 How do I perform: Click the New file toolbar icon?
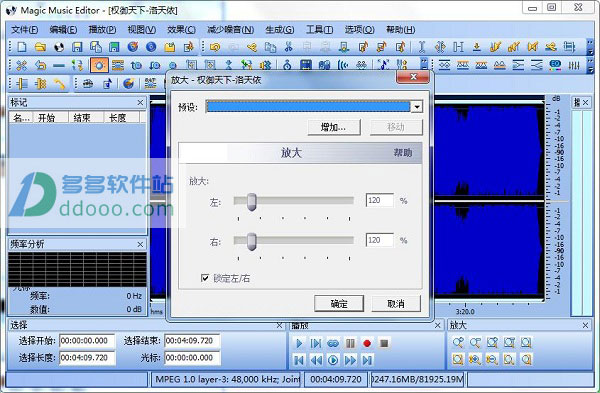click(x=22, y=47)
